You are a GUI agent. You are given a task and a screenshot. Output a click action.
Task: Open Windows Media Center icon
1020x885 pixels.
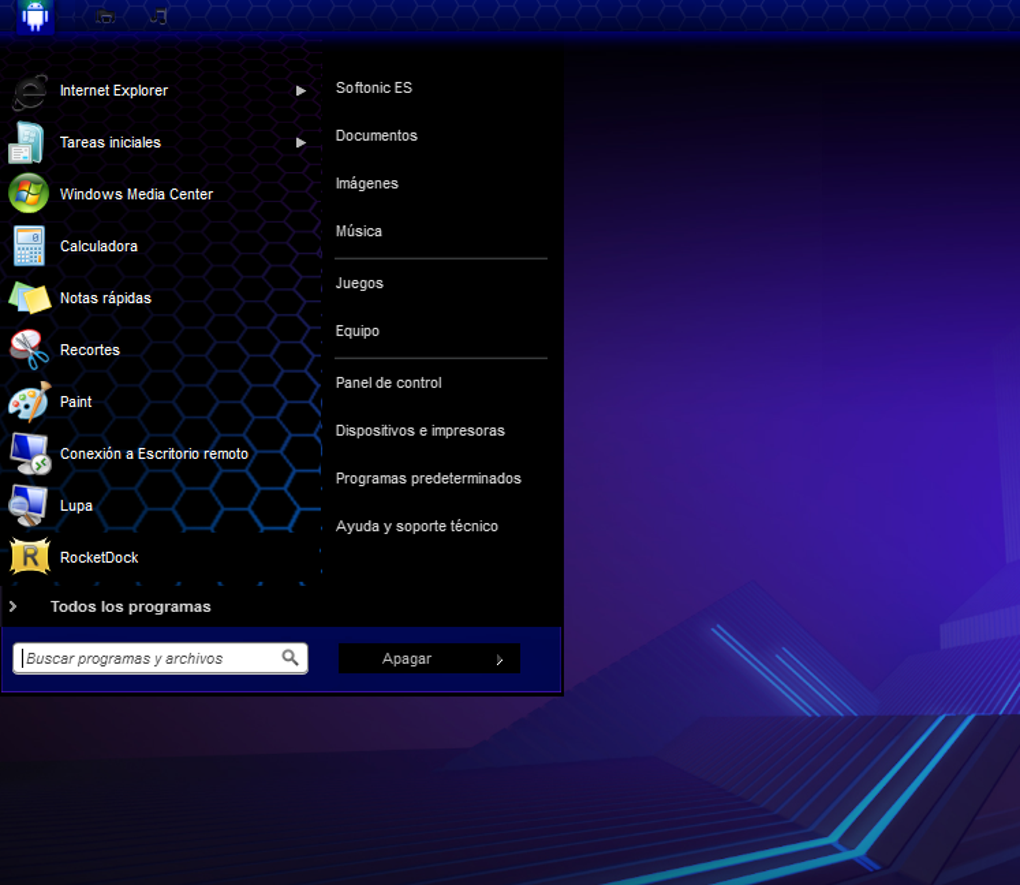(x=29, y=194)
